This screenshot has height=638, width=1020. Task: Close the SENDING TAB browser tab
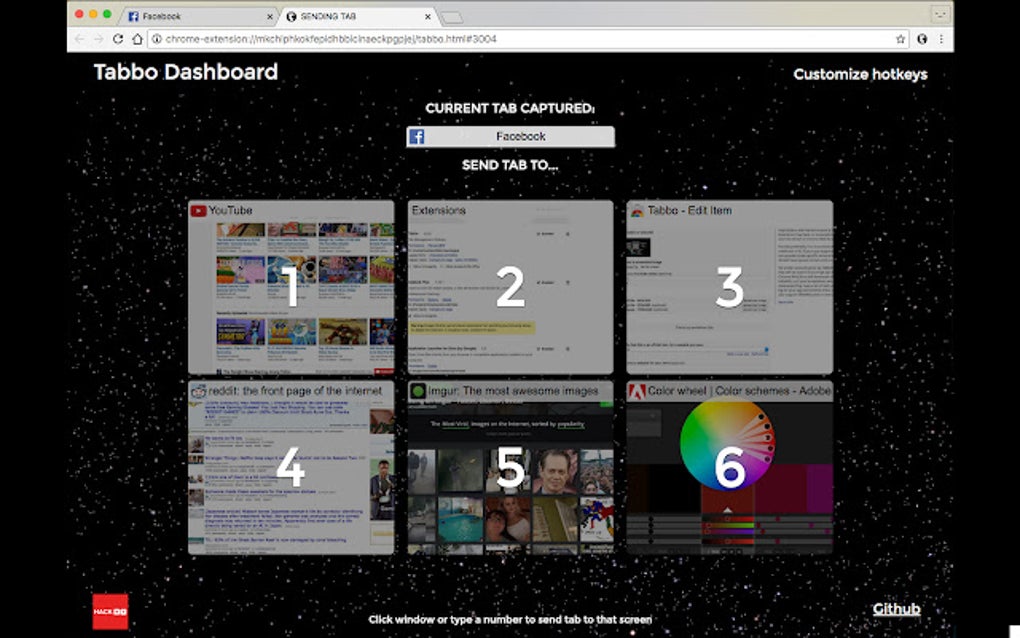427,16
